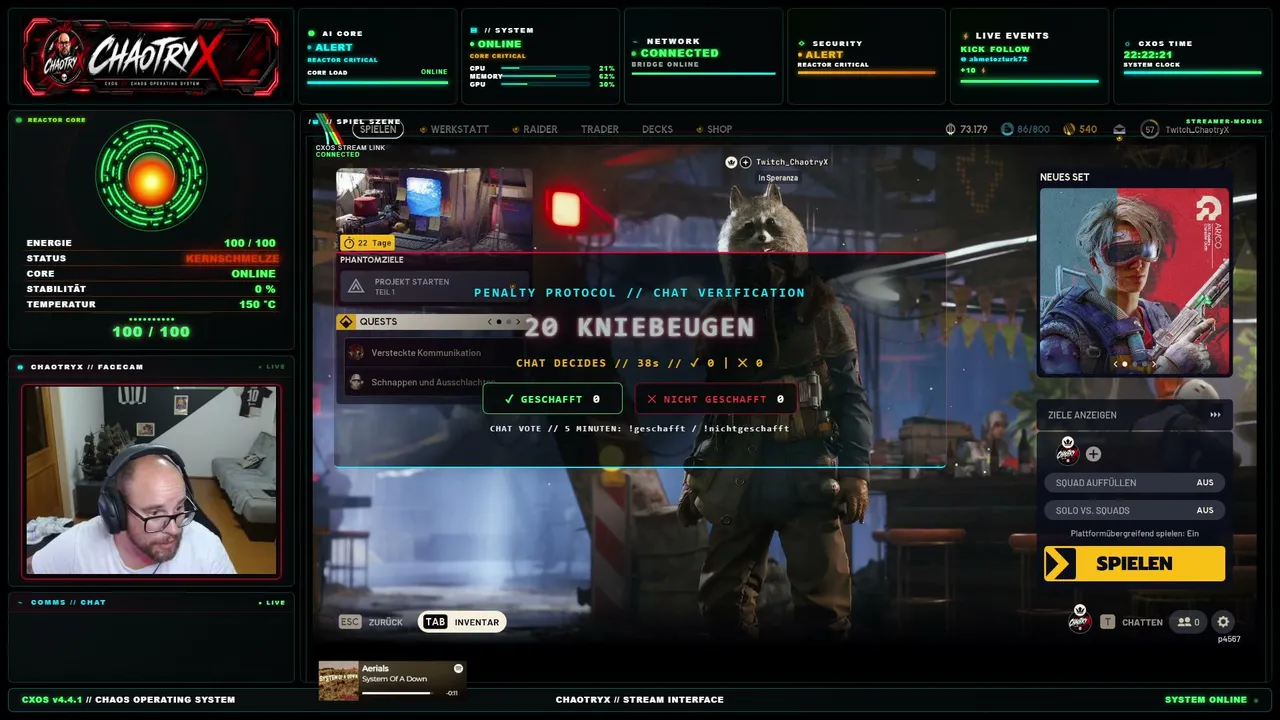Screen dimensions: 1280x720
Task: Click the Nicht Geschafft vote button
Action: point(715,399)
